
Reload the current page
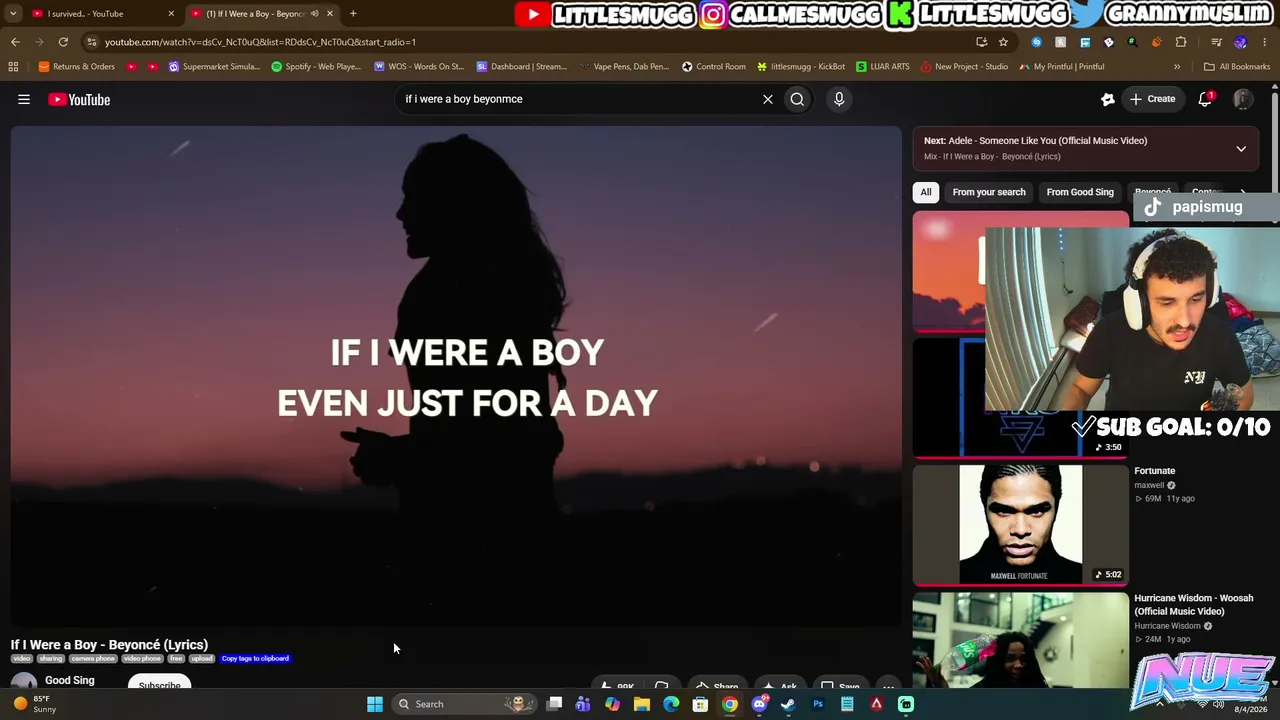(x=63, y=42)
